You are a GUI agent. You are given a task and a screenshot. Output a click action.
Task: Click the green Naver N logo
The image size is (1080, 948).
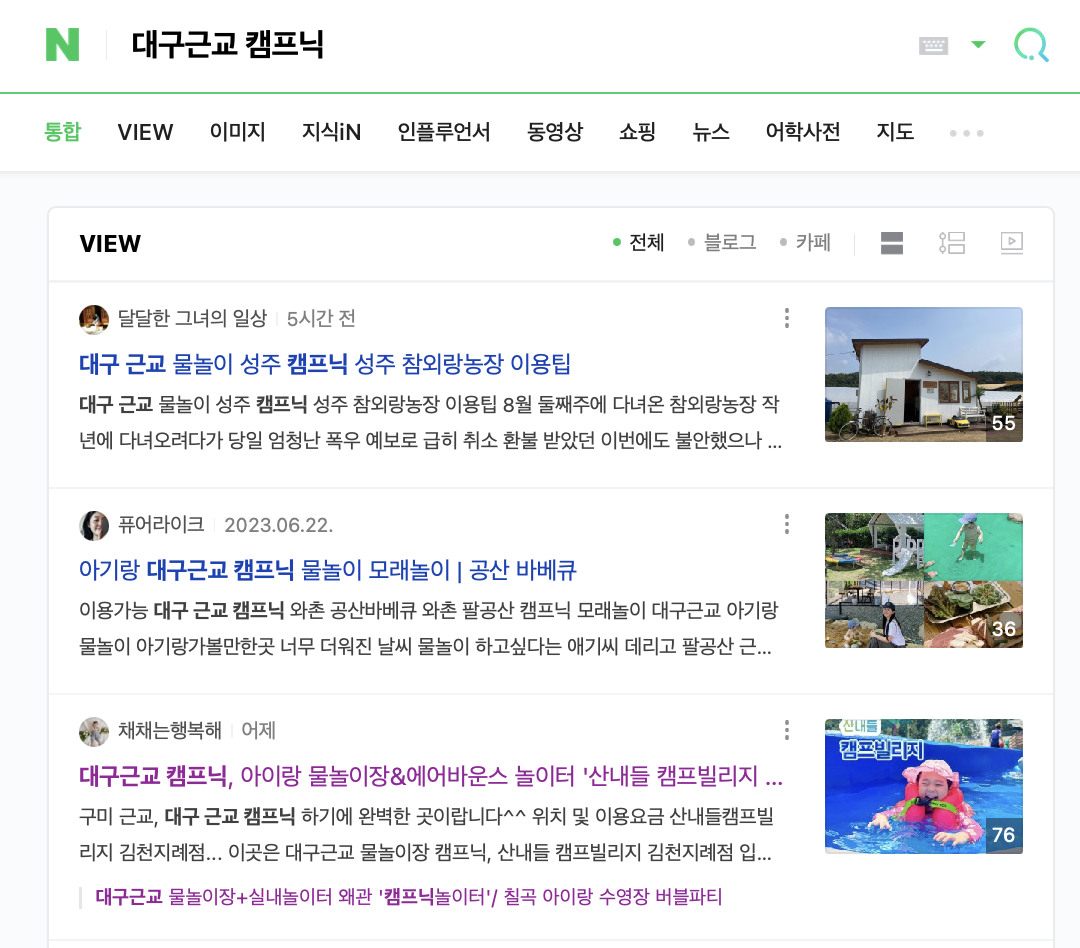[62, 45]
